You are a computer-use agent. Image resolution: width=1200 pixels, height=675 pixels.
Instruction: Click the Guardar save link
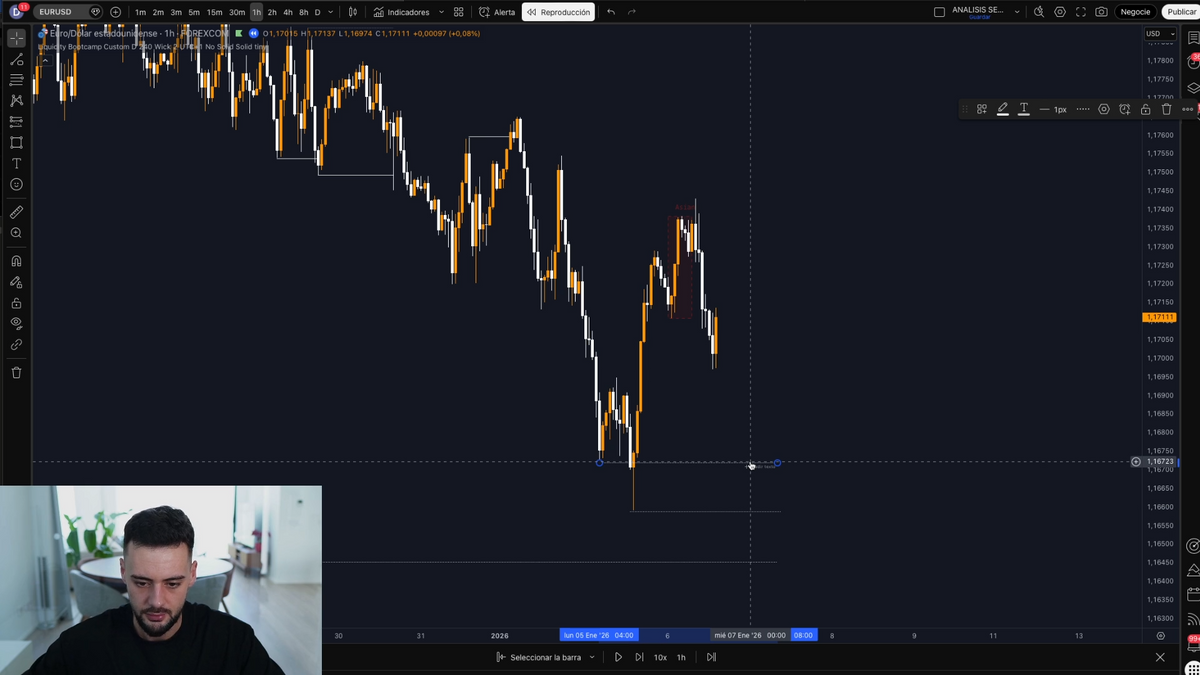click(977, 17)
